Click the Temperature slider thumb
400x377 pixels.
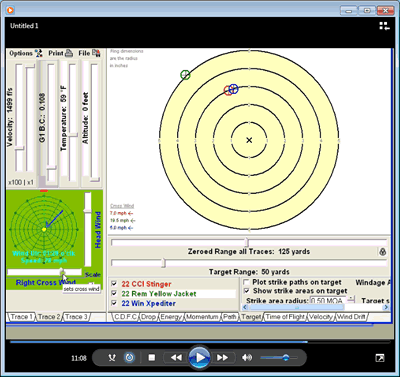point(73,135)
